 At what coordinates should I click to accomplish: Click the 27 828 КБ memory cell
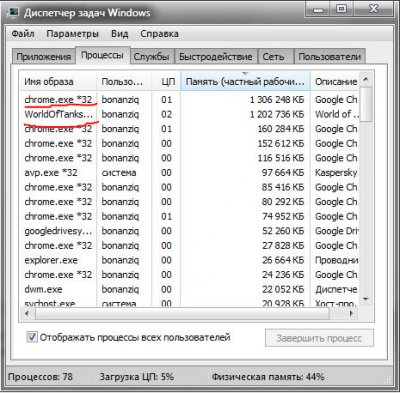[x=283, y=245]
